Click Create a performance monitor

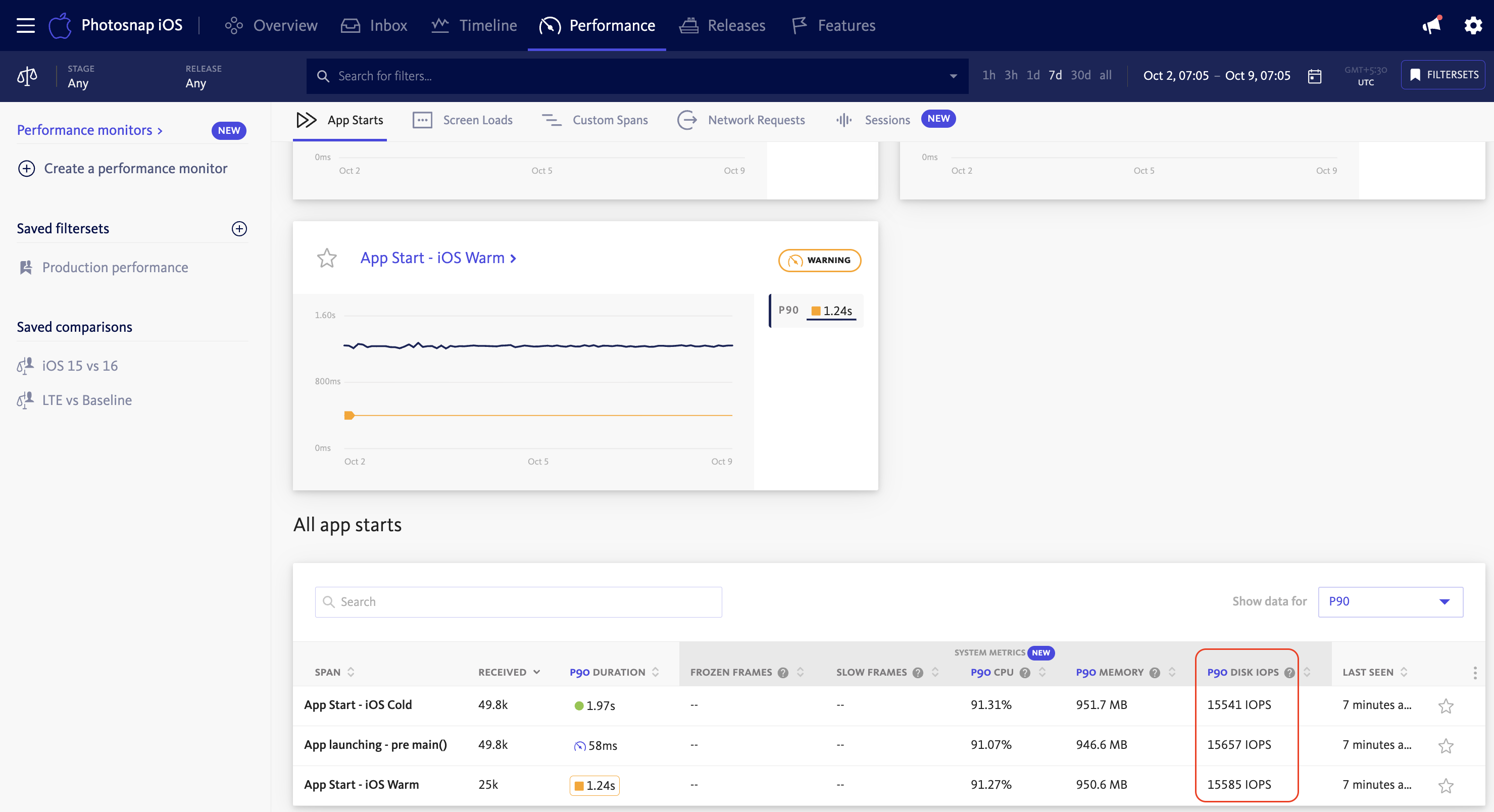point(122,168)
